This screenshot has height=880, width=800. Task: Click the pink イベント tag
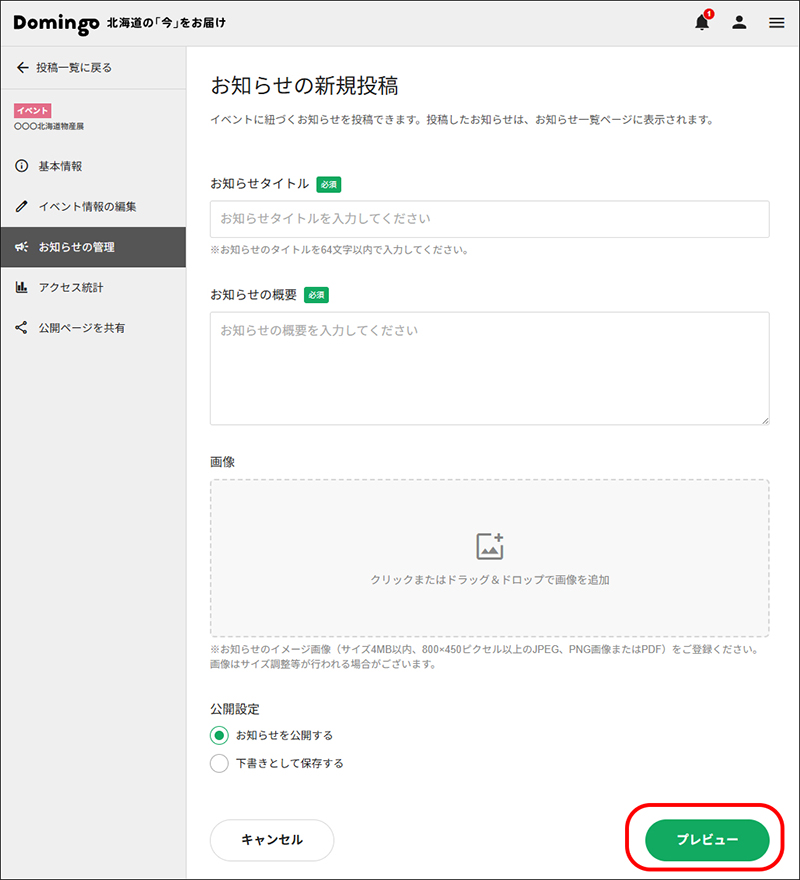[33, 111]
